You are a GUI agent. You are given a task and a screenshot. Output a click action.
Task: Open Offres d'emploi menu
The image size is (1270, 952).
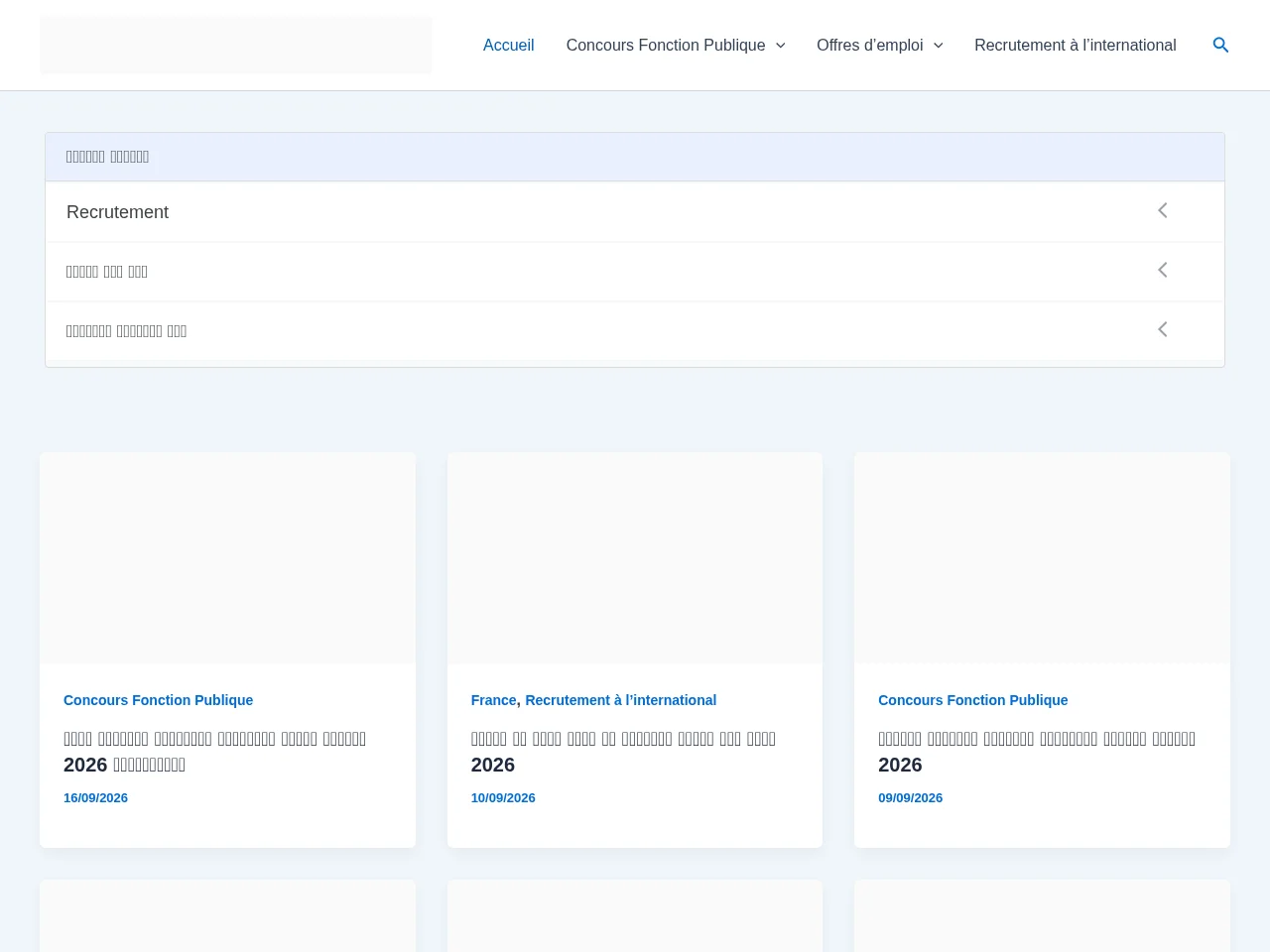tap(869, 45)
